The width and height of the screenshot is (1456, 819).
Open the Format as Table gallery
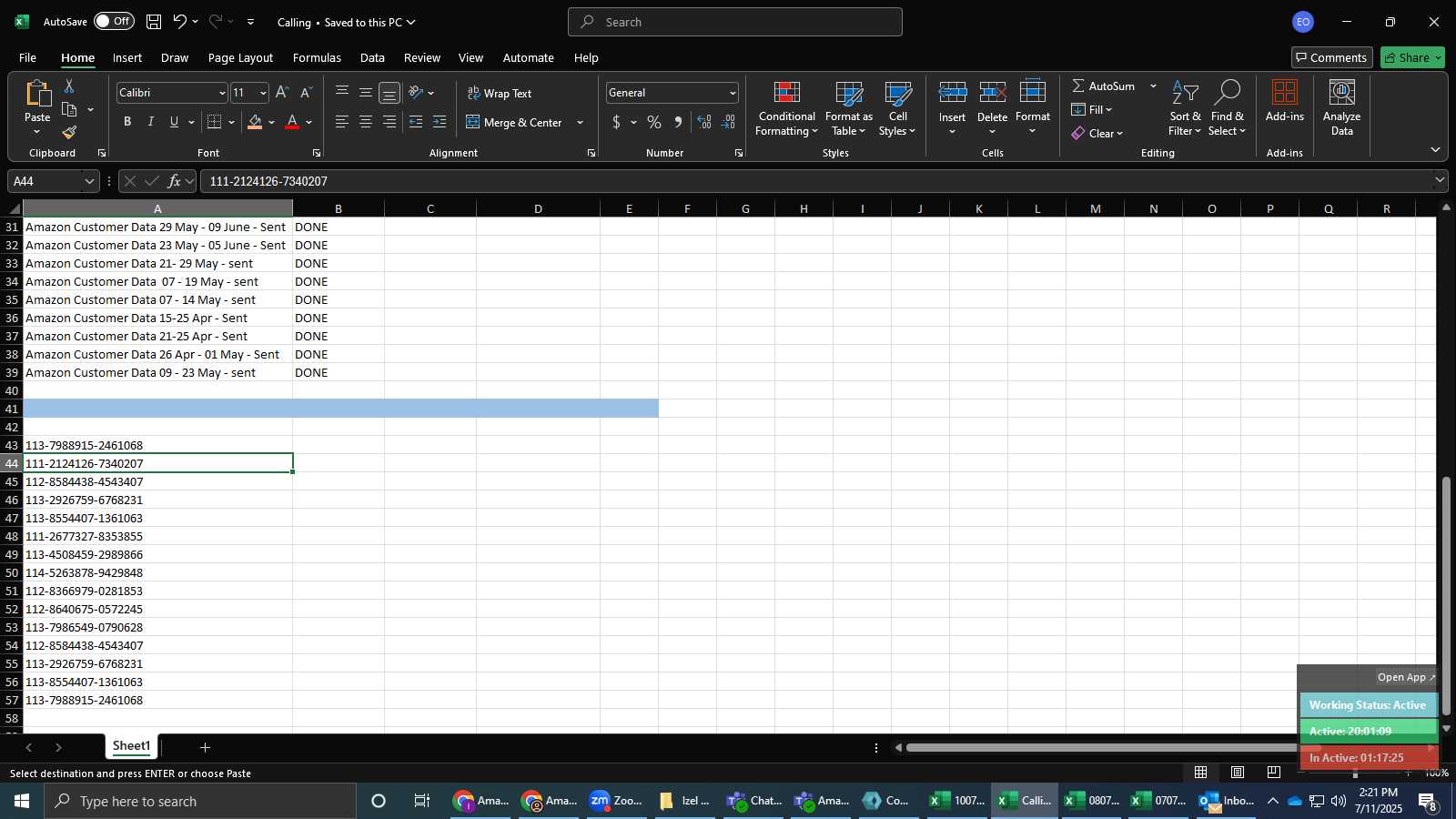tap(848, 109)
